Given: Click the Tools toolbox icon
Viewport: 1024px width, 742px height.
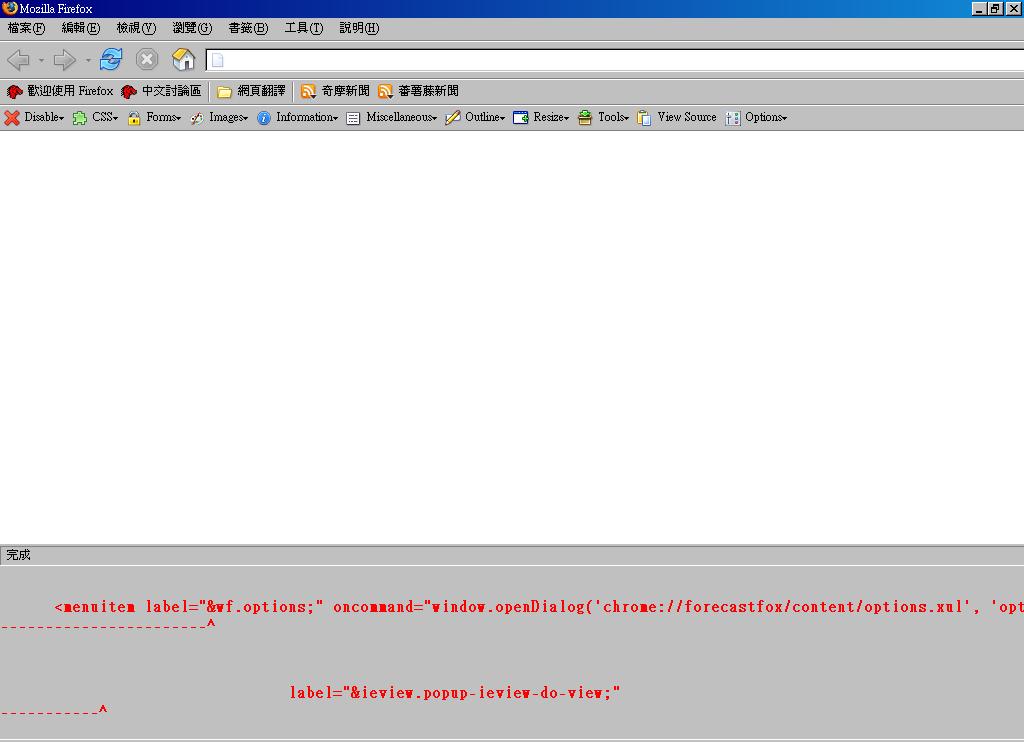Looking at the screenshot, I should 585,118.
